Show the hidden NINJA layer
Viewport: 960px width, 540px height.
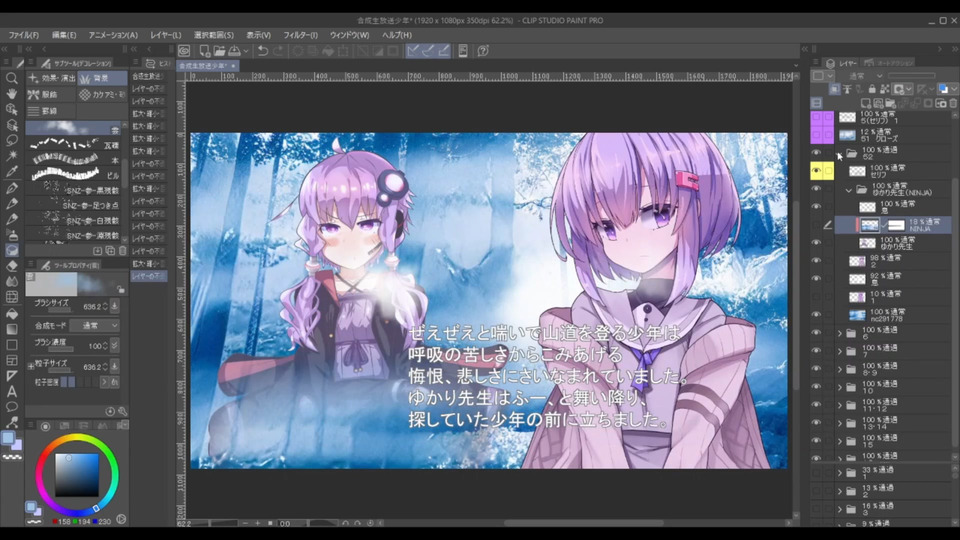816,225
